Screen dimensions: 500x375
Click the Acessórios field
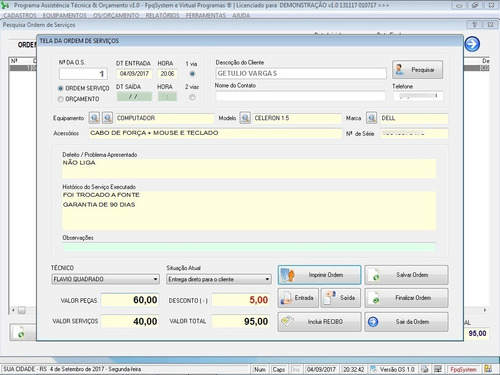(x=215, y=133)
